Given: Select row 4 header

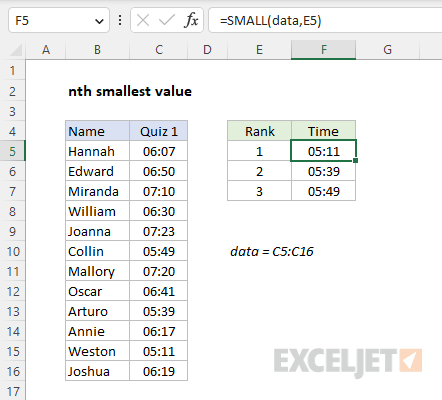Looking at the screenshot, I should (13, 131).
